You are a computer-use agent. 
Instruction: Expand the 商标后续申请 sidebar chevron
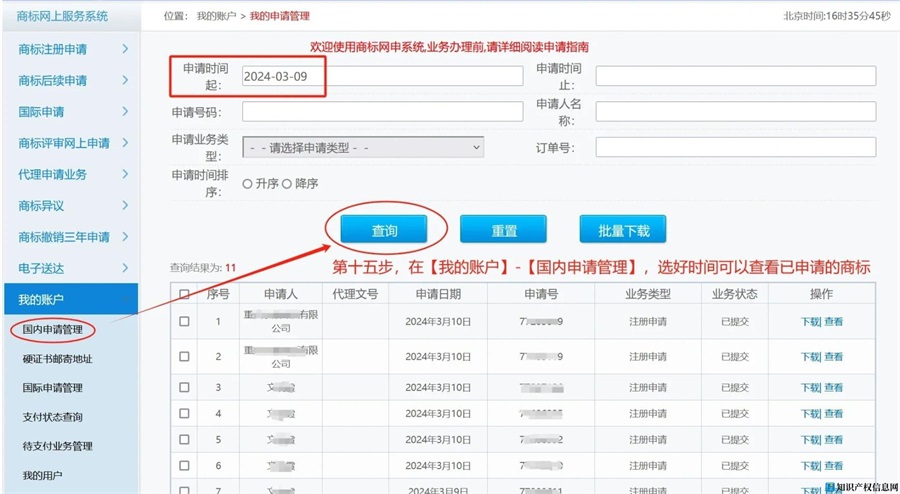(124, 80)
